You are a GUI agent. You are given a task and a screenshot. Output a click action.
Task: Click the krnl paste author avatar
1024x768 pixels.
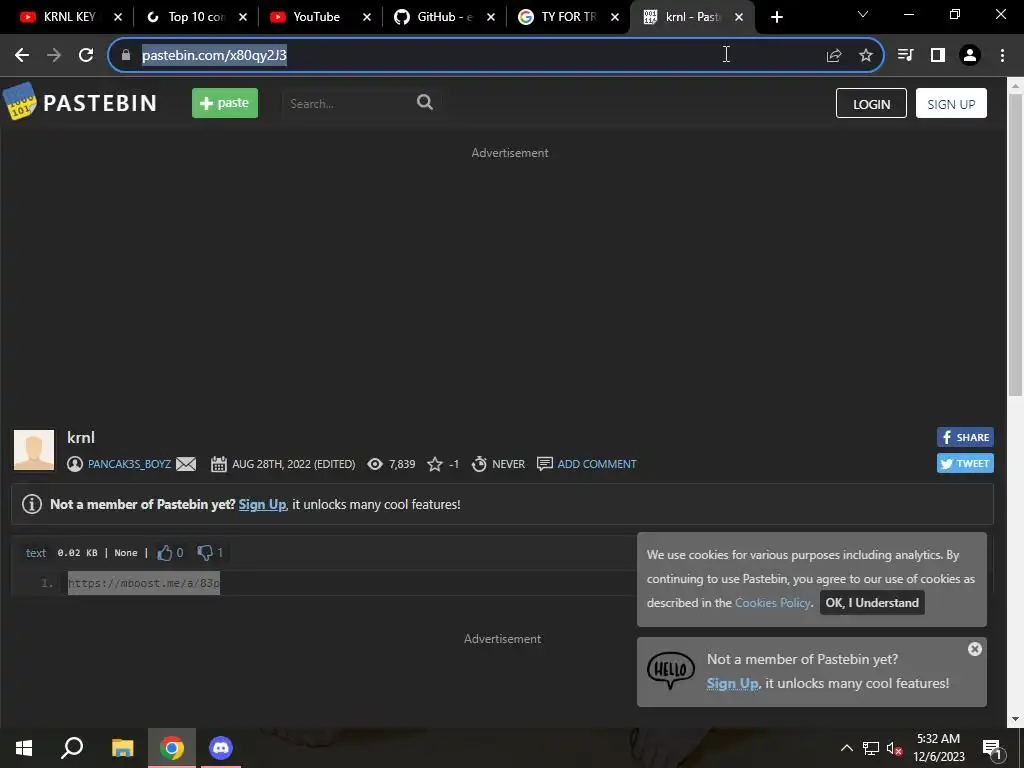(34, 450)
